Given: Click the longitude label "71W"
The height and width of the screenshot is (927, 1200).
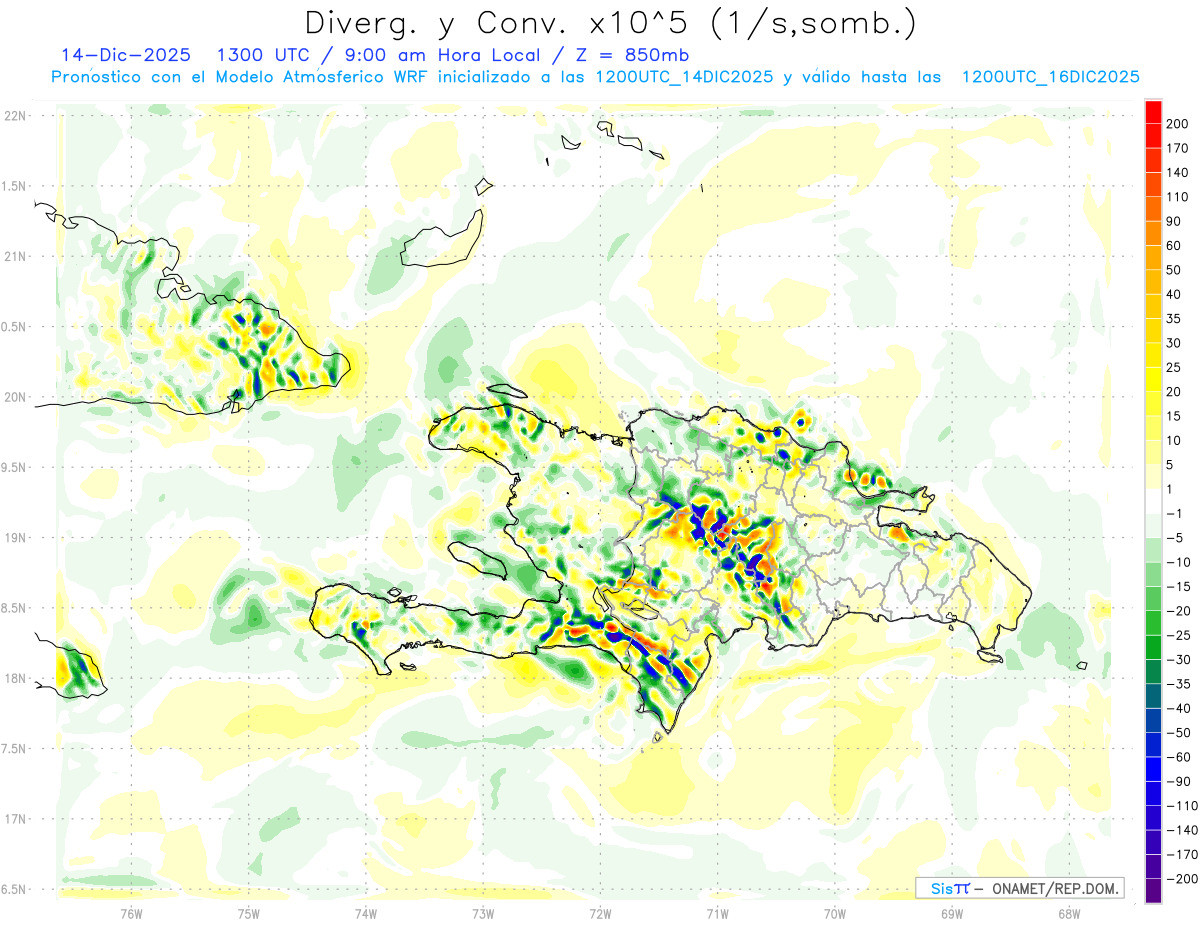Looking at the screenshot, I should [717, 913].
